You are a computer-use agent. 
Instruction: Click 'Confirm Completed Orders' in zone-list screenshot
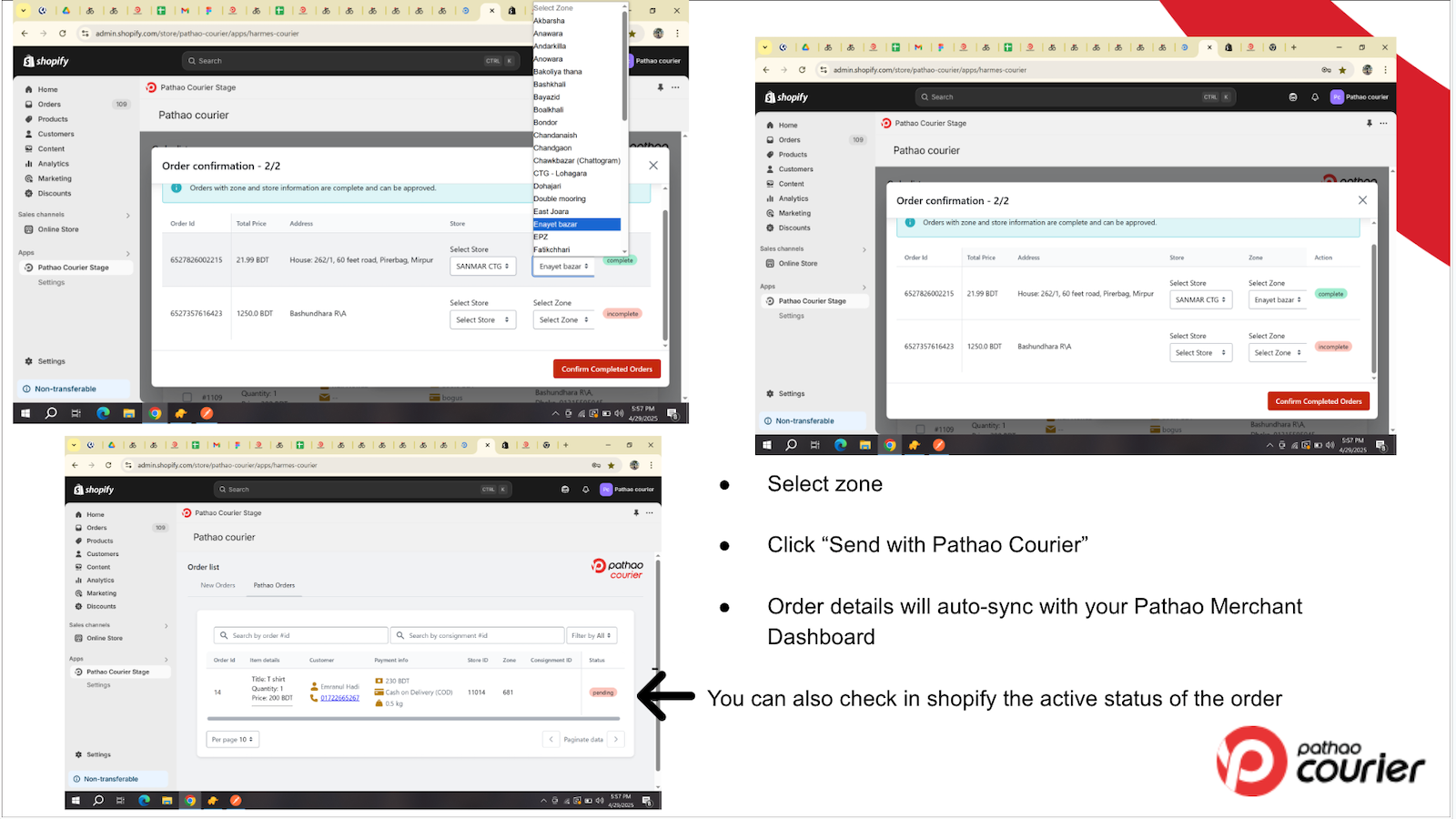[x=607, y=369]
